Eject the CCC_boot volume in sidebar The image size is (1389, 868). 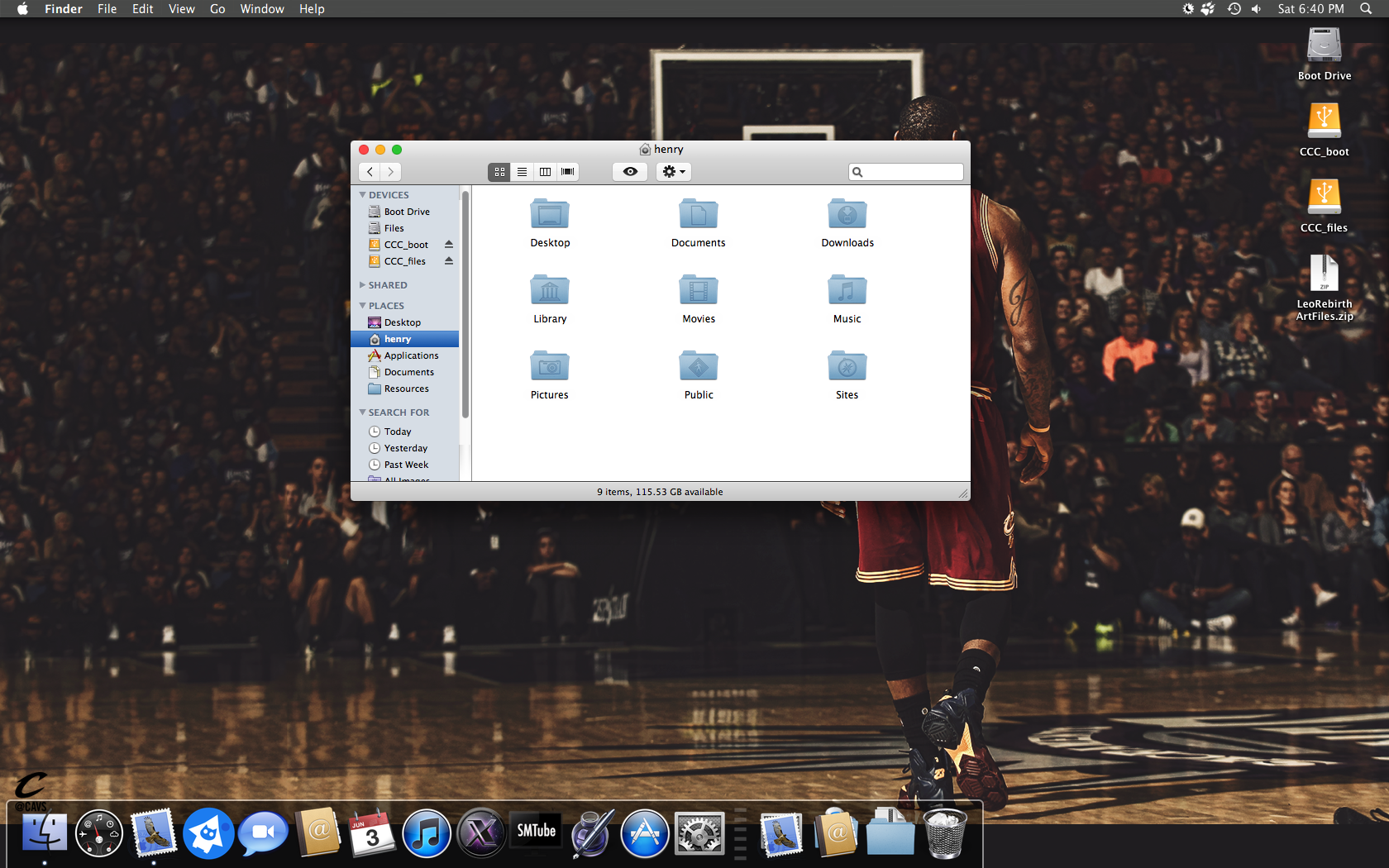449,245
